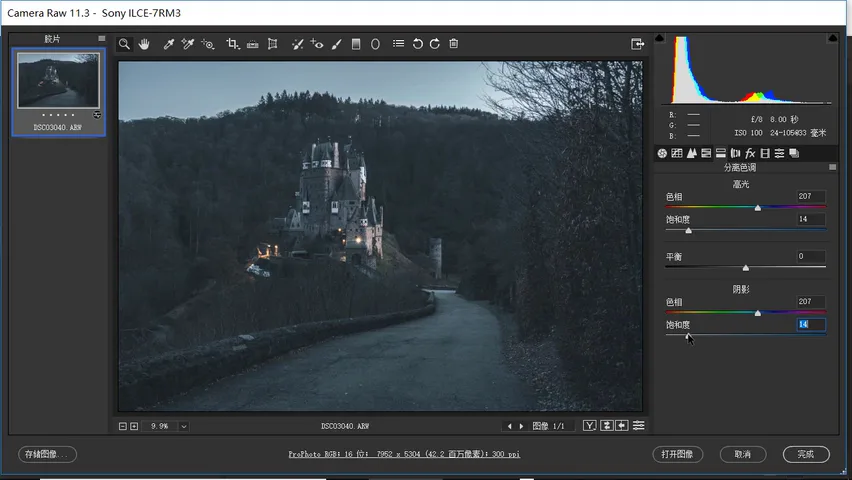Toggle between current and default settings
This screenshot has height=480, width=852.
point(639,426)
